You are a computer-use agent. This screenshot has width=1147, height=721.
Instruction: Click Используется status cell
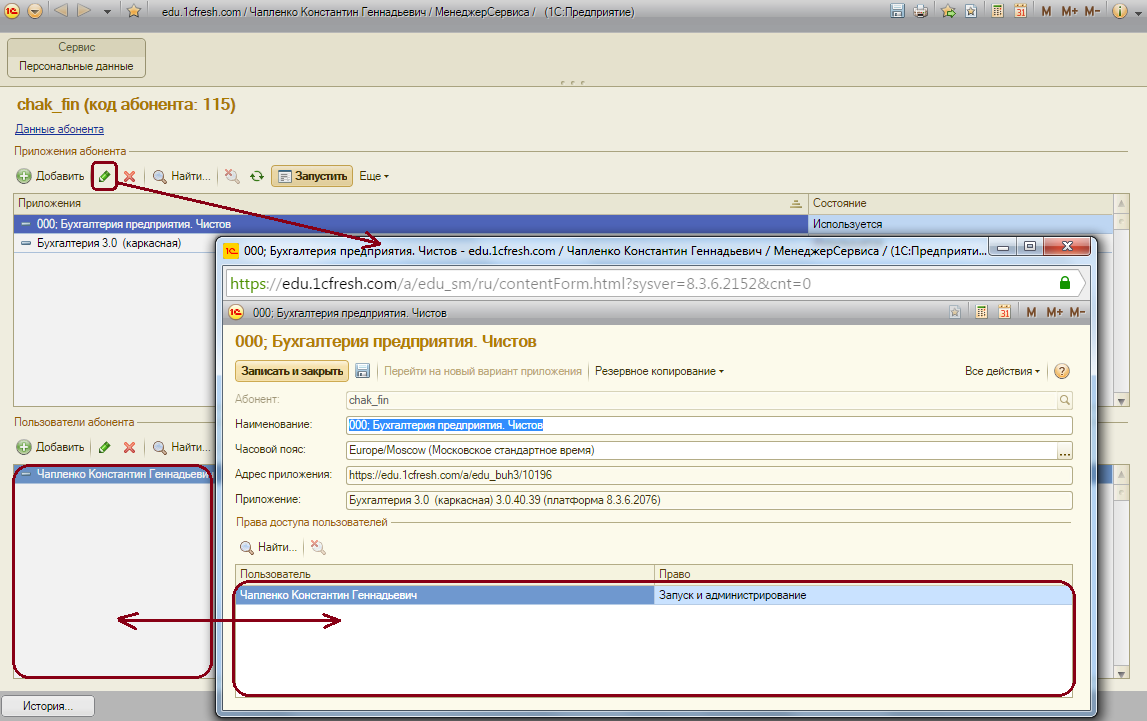coord(960,224)
